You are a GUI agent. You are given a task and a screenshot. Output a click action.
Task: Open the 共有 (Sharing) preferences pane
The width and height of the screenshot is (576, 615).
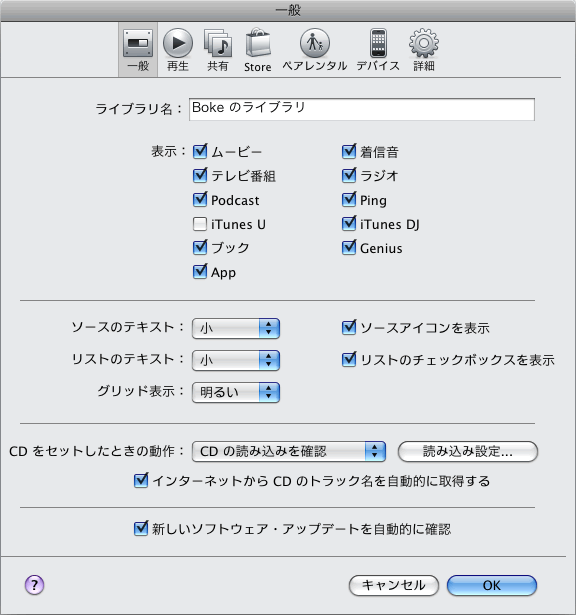[218, 50]
